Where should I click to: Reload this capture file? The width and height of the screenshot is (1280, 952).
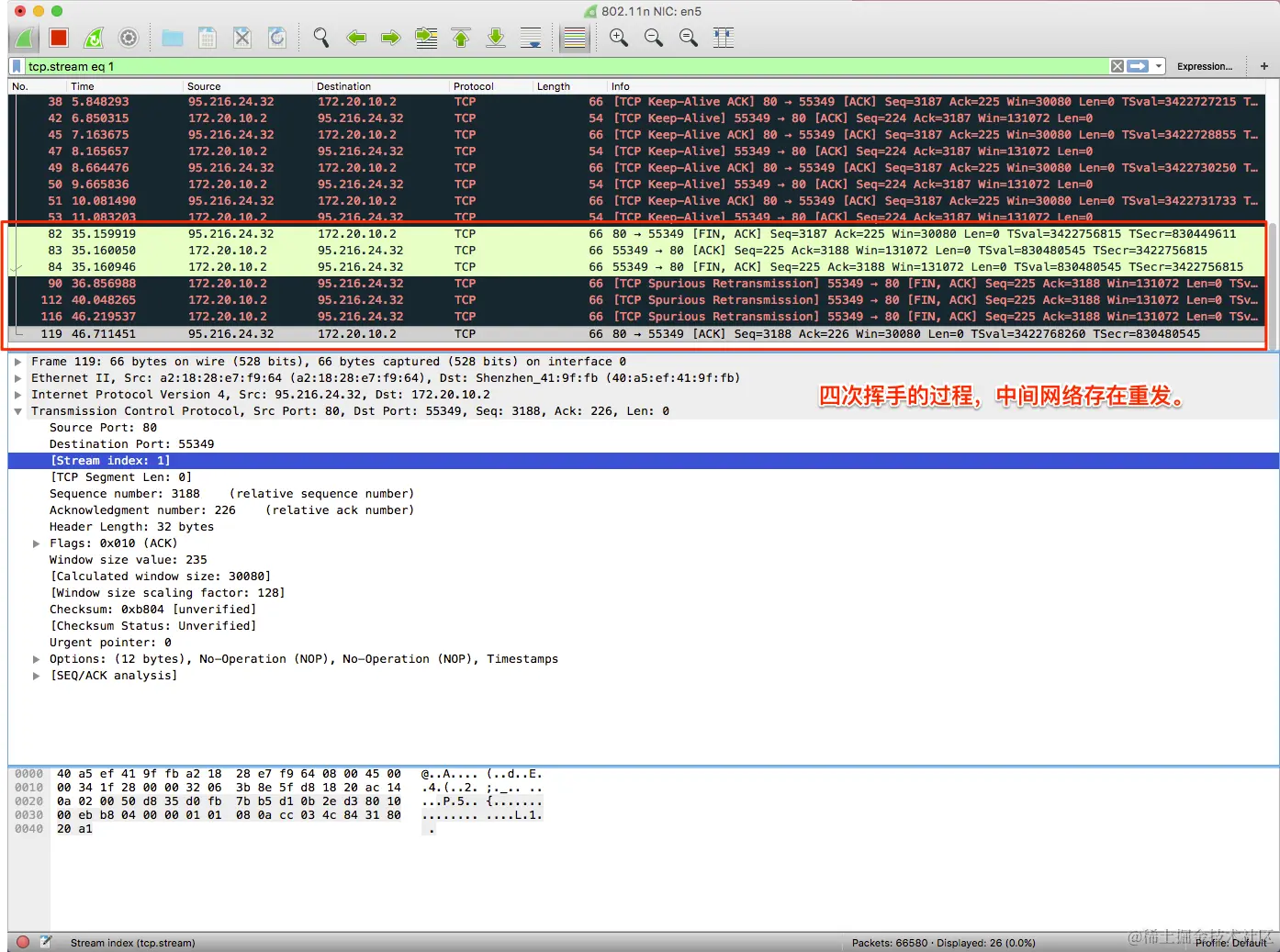tap(277, 38)
